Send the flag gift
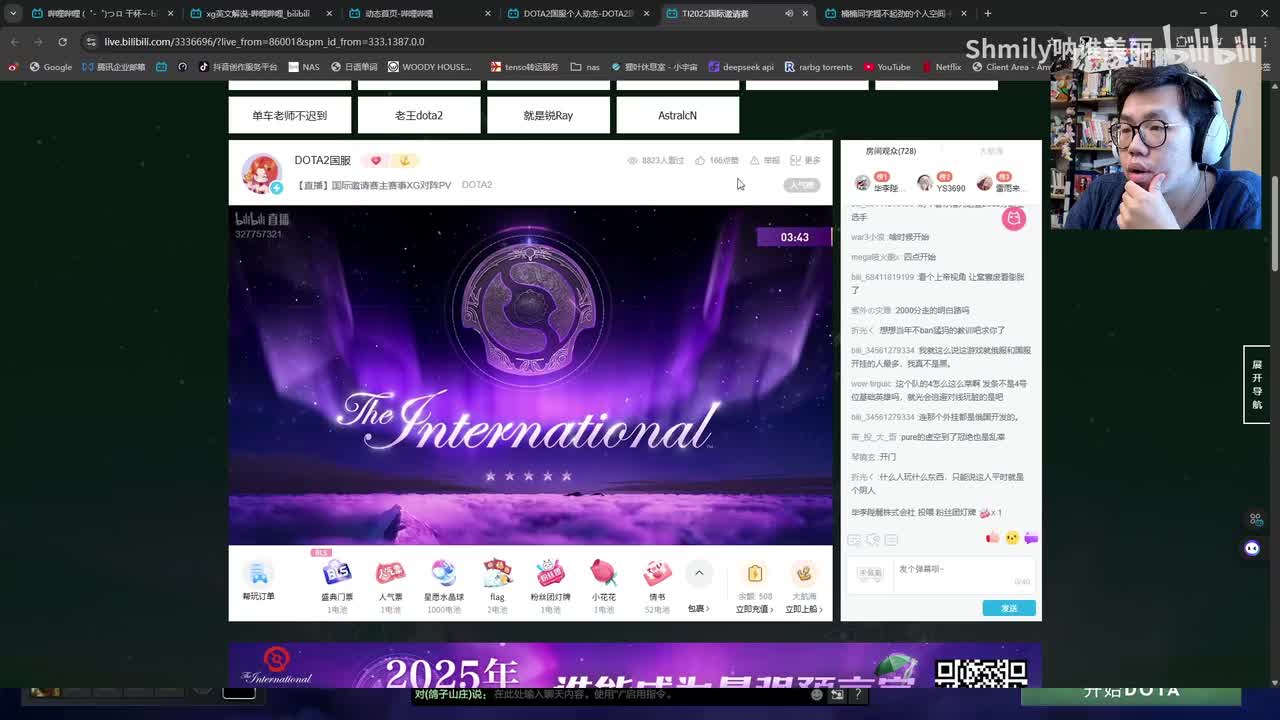 click(497, 573)
